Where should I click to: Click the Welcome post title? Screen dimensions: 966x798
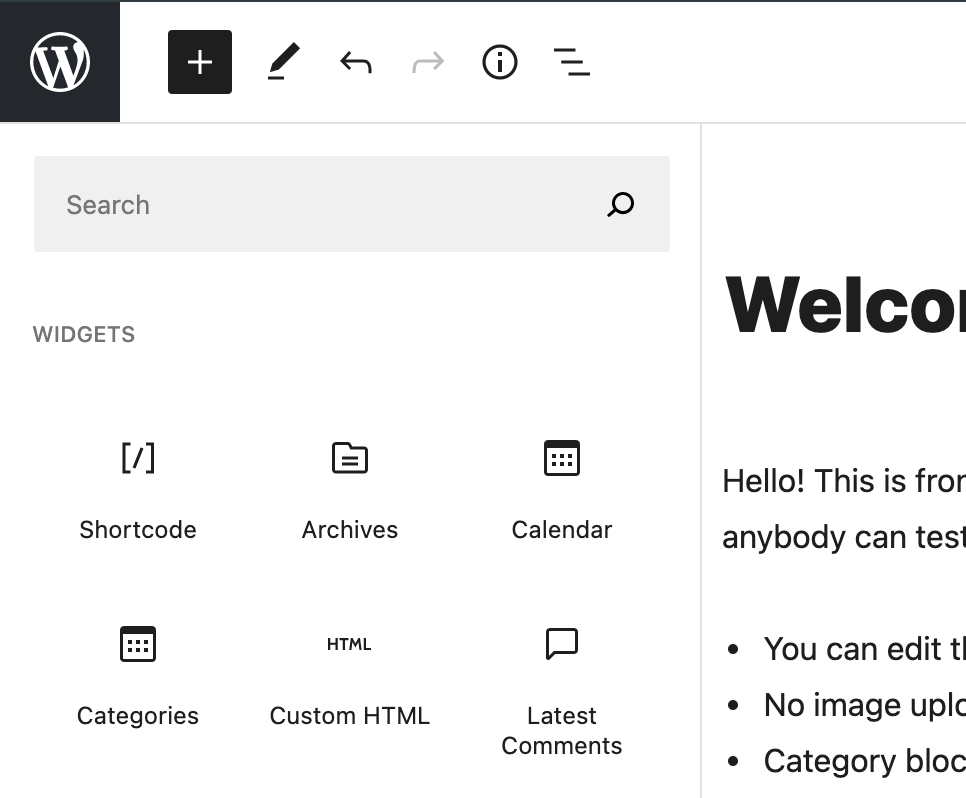coord(845,305)
